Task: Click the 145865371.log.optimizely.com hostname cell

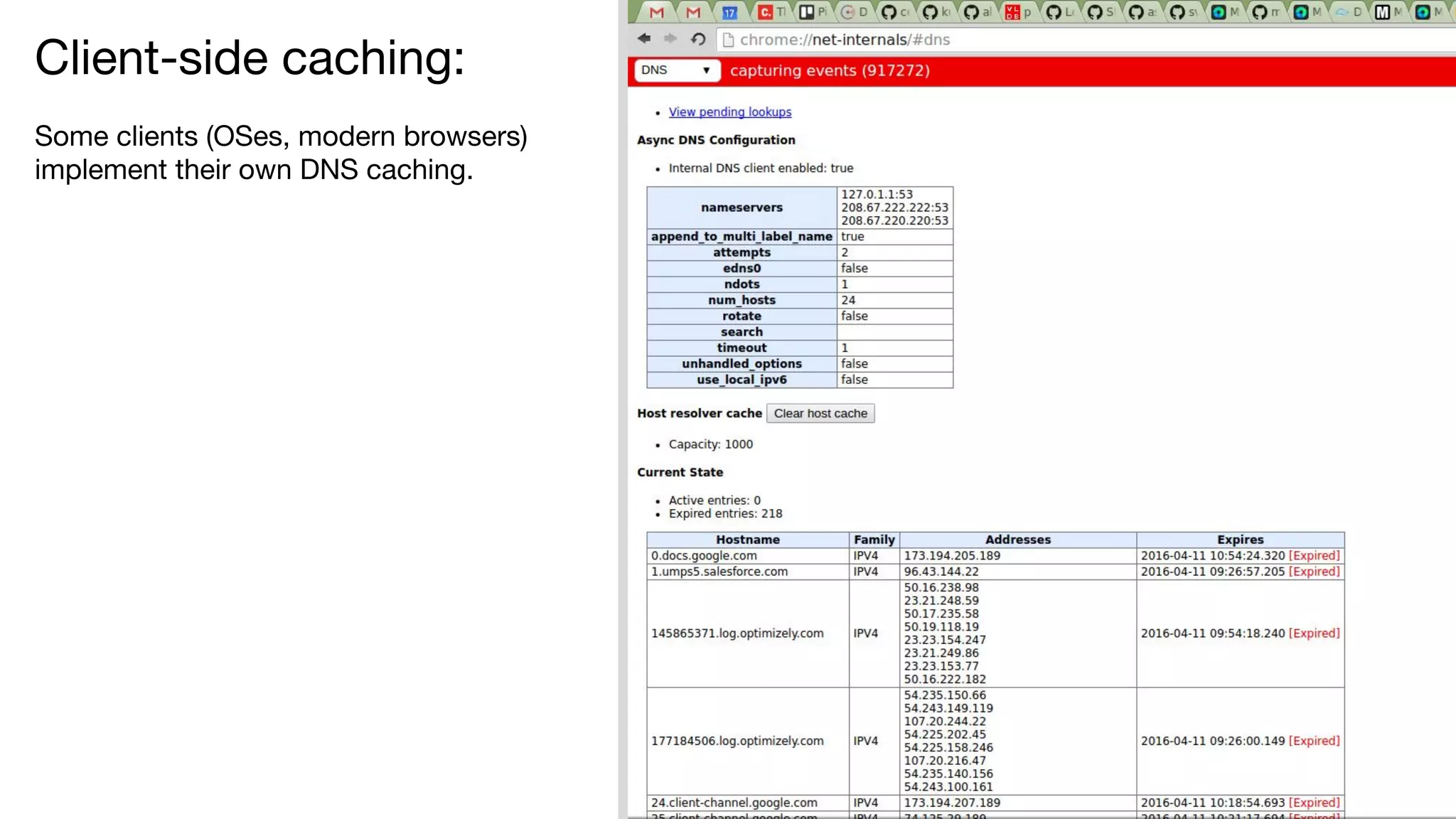Action: pos(748,633)
